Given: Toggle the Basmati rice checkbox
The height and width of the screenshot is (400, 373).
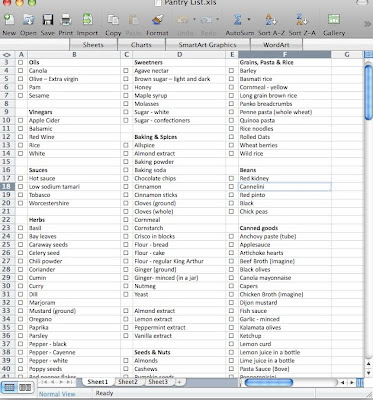Looking at the screenshot, I should pyautogui.click(x=231, y=79).
